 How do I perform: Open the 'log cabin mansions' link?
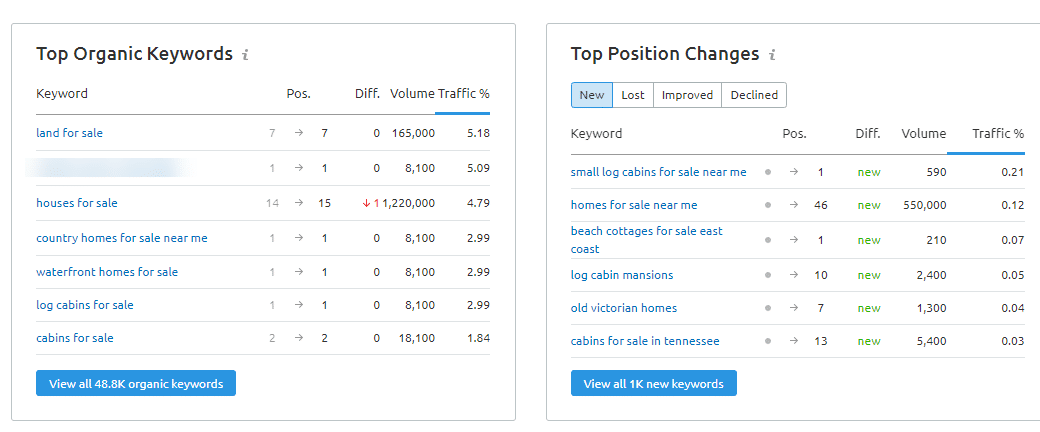[x=622, y=275]
